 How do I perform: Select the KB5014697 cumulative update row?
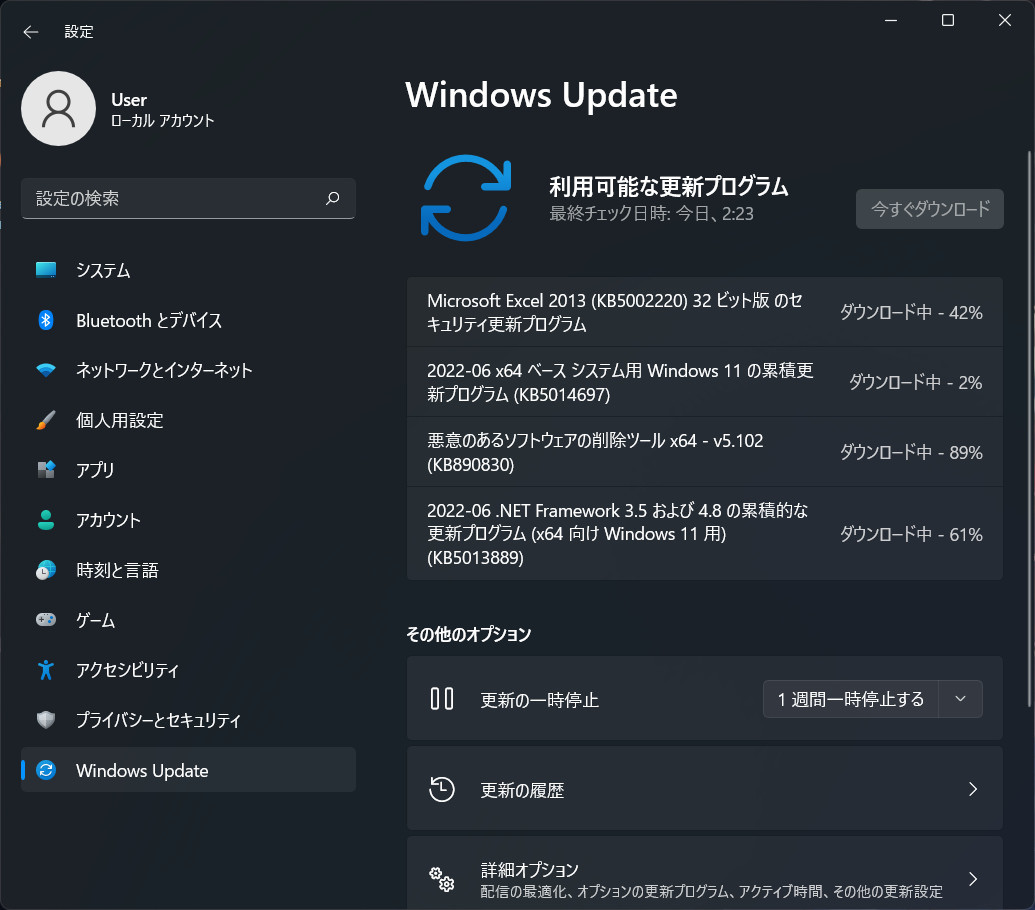coord(704,382)
